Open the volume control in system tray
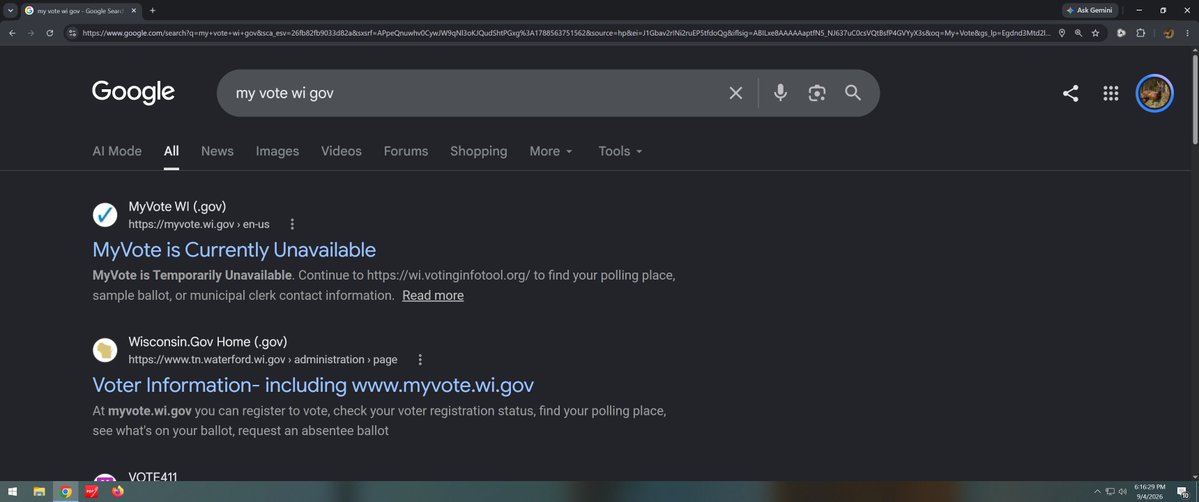Screen dimensions: 1199x502 pos(1123,491)
